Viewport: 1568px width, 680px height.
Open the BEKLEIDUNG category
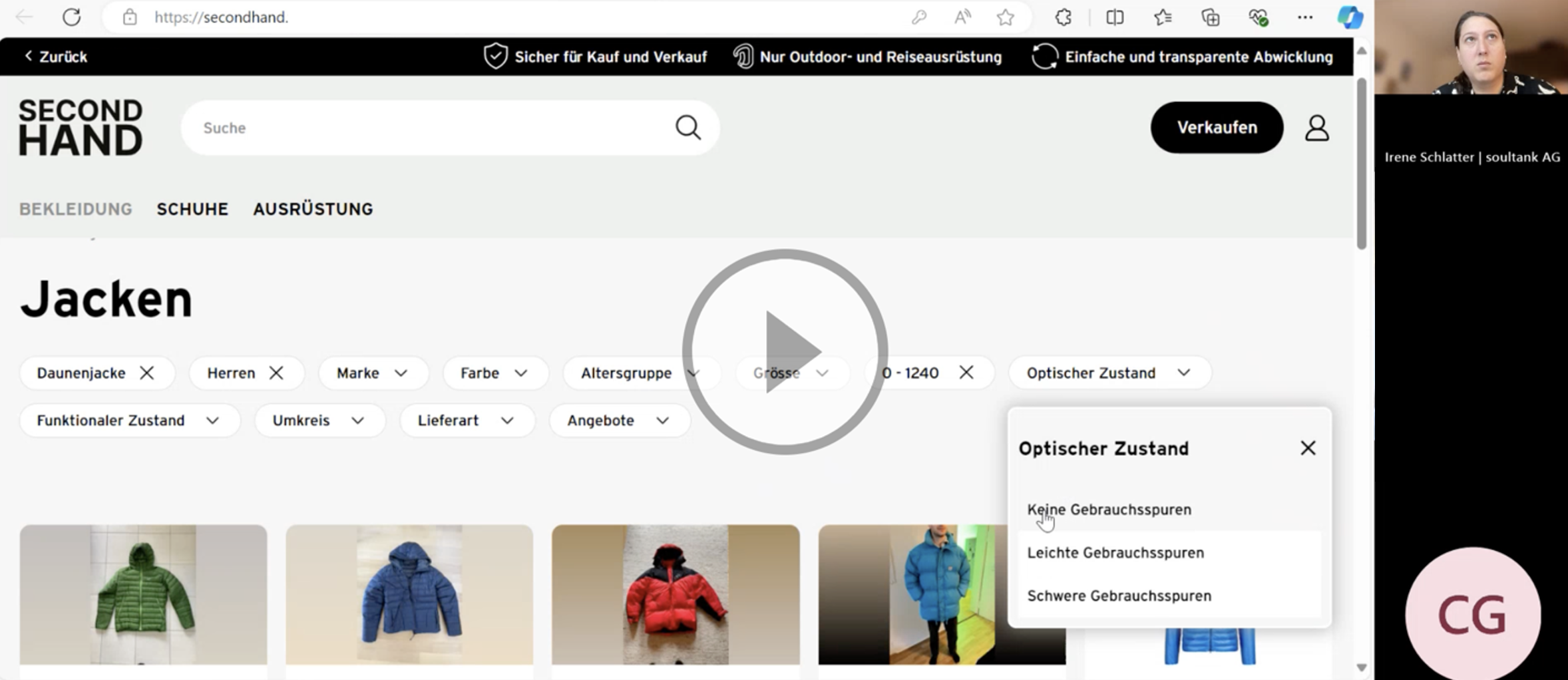click(76, 209)
